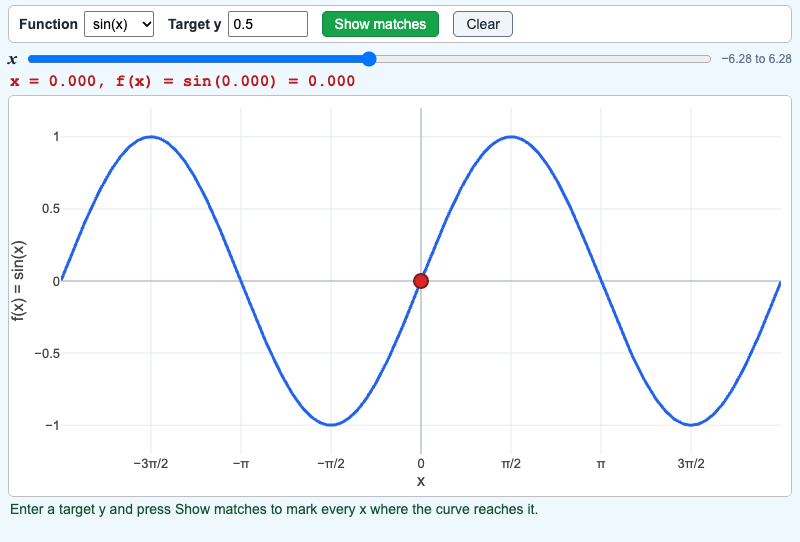Click the −3π/2 tick label on x-axis
This screenshot has width=800, height=542.
(151, 463)
